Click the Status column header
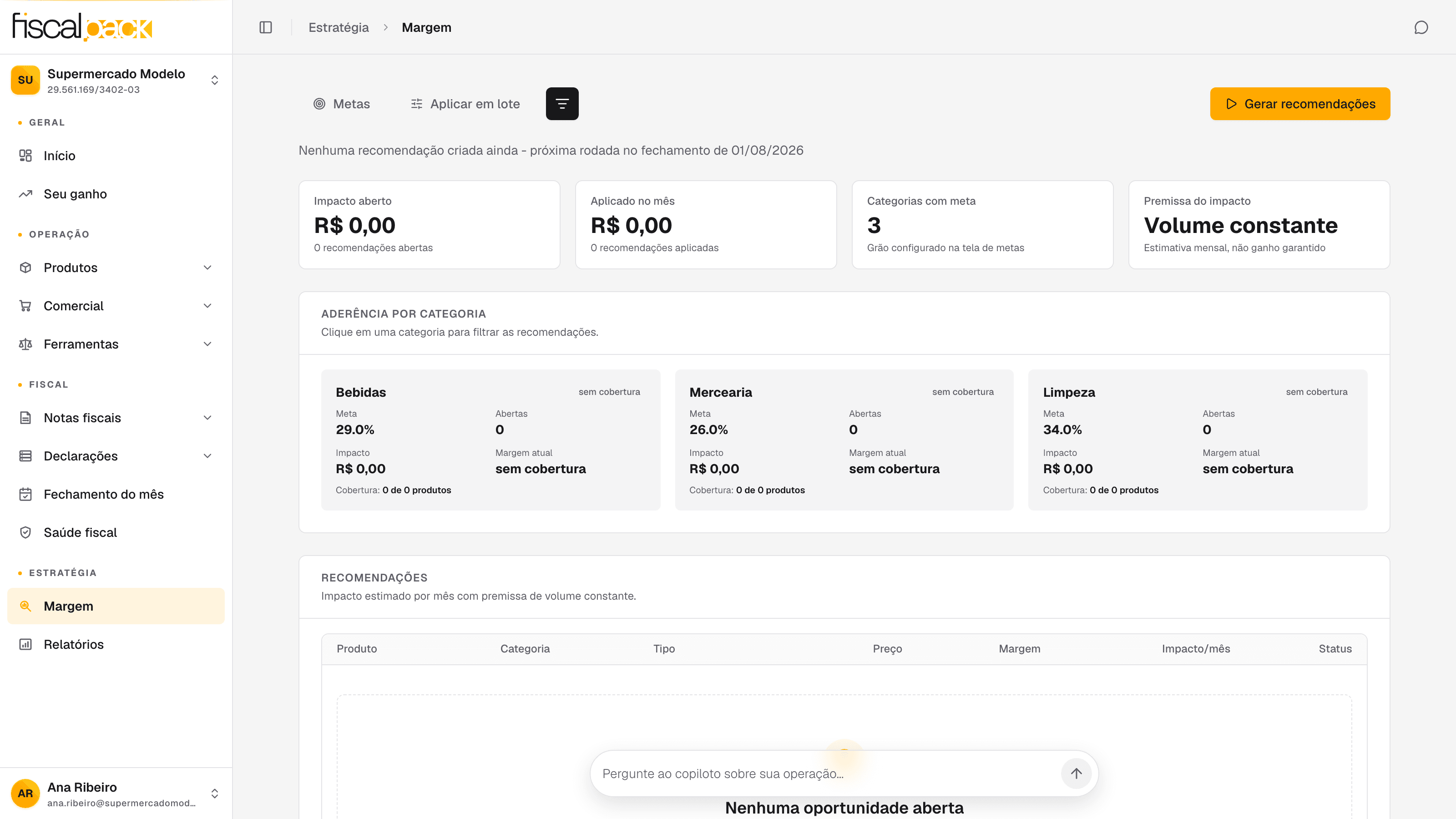 (1335, 648)
